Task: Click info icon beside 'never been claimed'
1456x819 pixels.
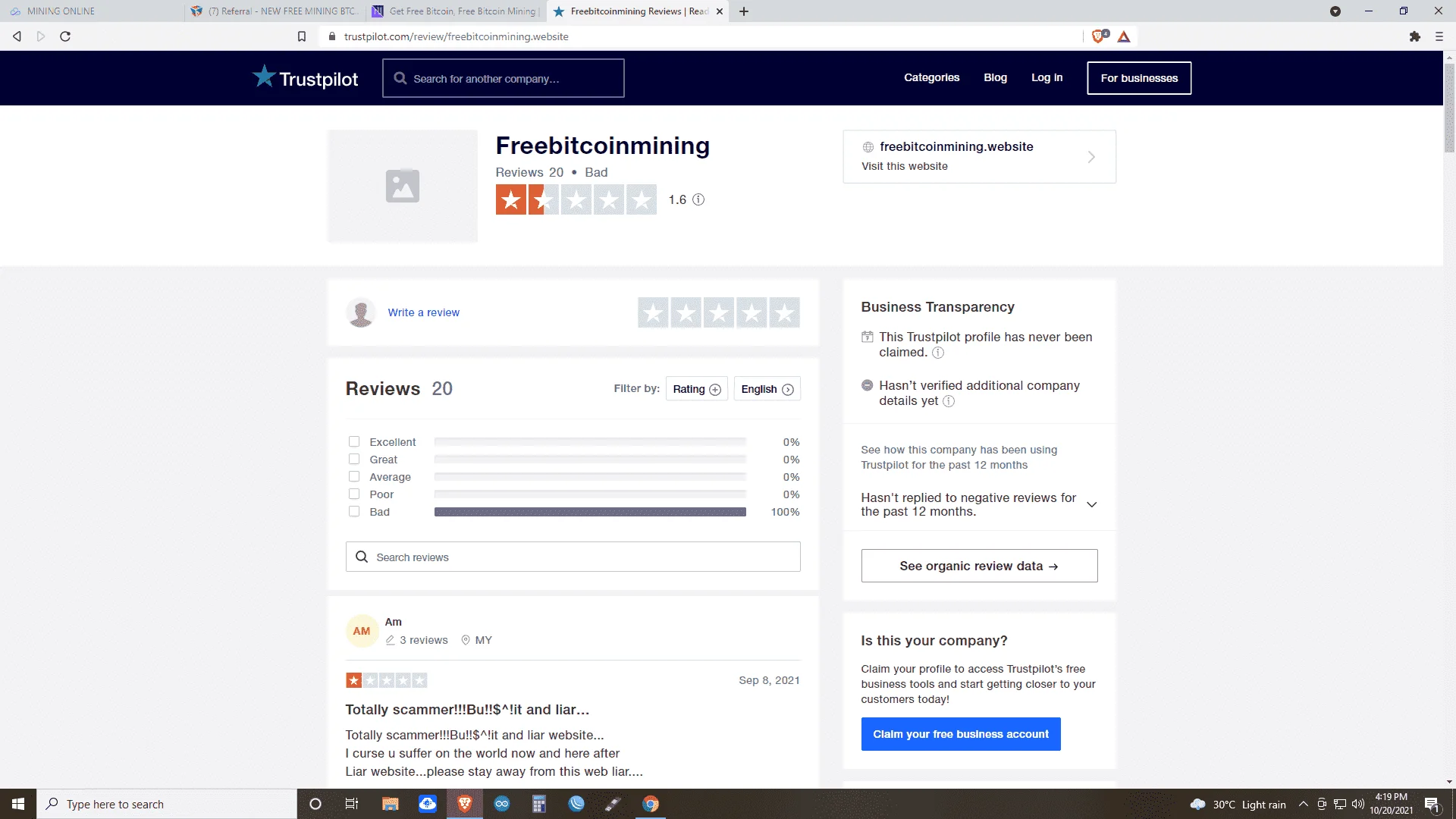Action: point(938,353)
